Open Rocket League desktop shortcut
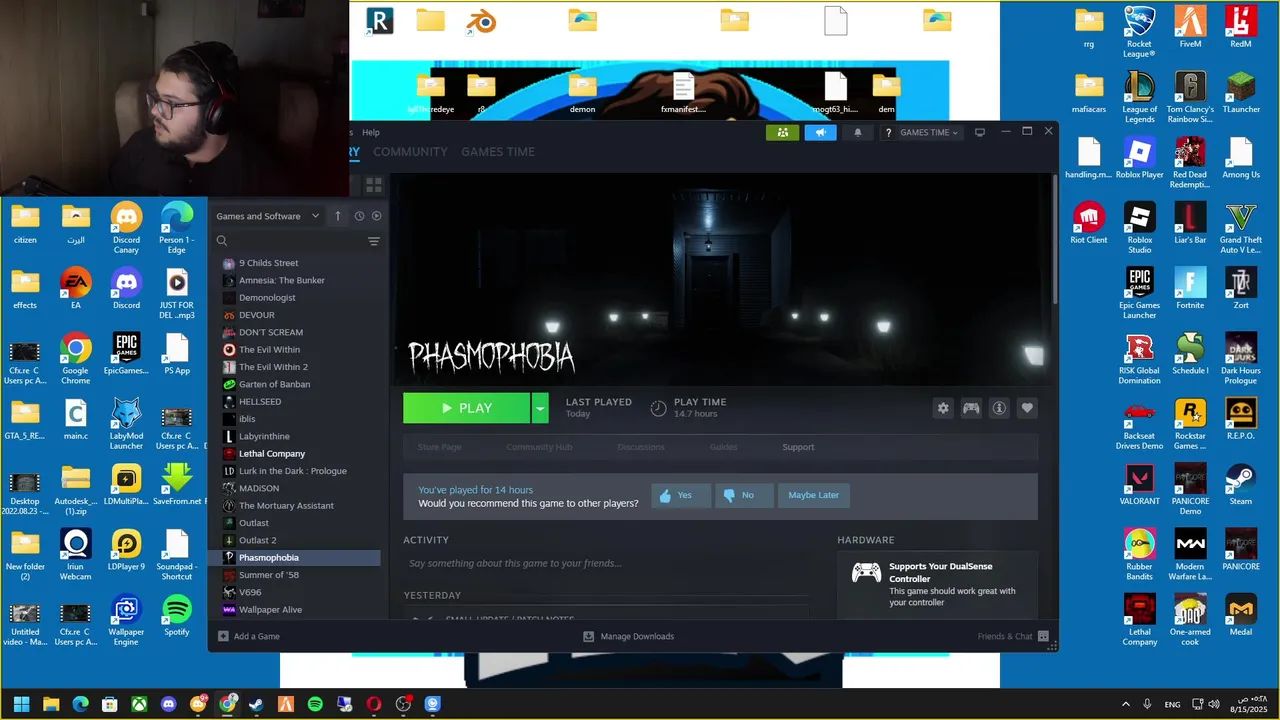The width and height of the screenshot is (1280, 720). coord(1139,32)
